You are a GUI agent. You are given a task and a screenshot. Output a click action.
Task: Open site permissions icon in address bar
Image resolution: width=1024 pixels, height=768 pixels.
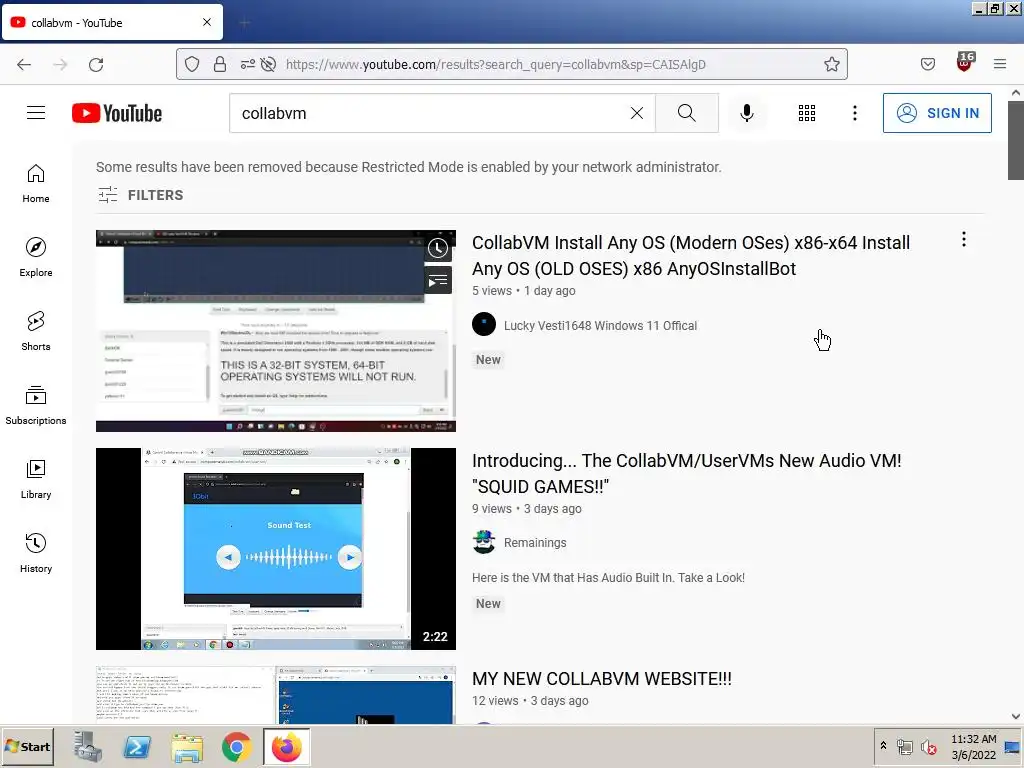coord(248,64)
